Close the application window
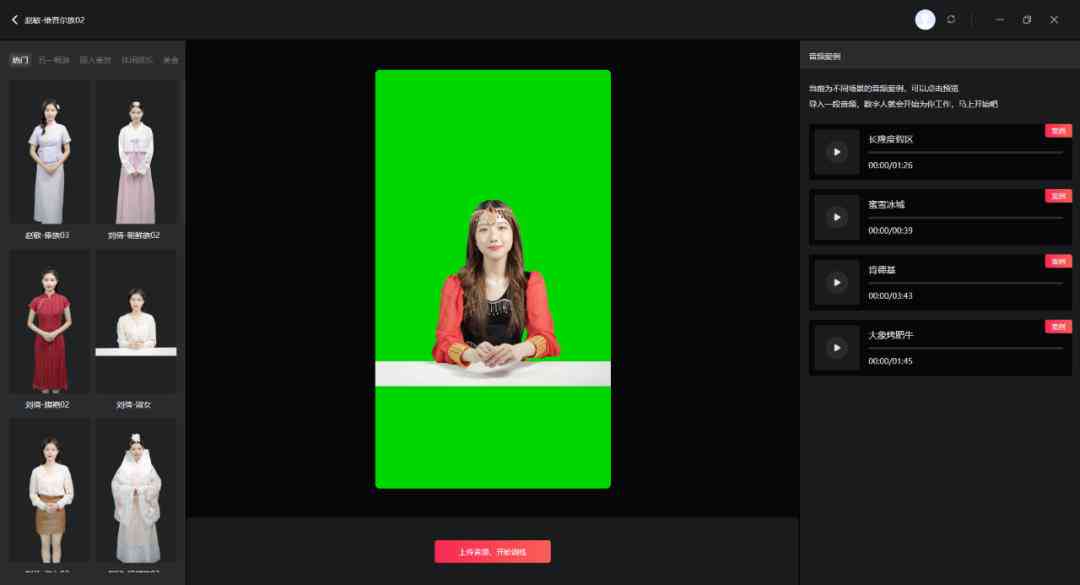This screenshot has width=1080, height=585. point(1054,20)
